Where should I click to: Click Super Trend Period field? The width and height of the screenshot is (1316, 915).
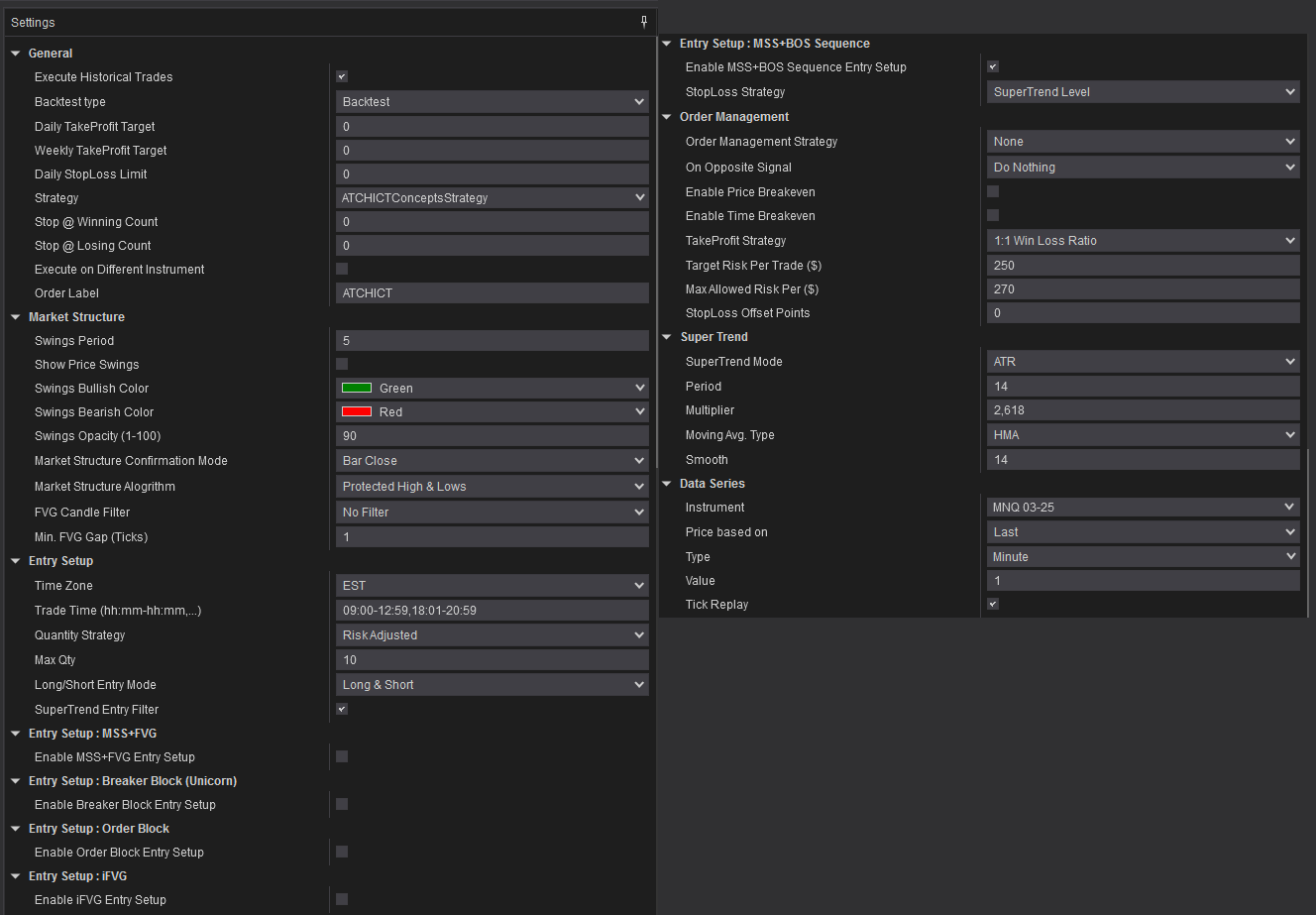point(1144,387)
